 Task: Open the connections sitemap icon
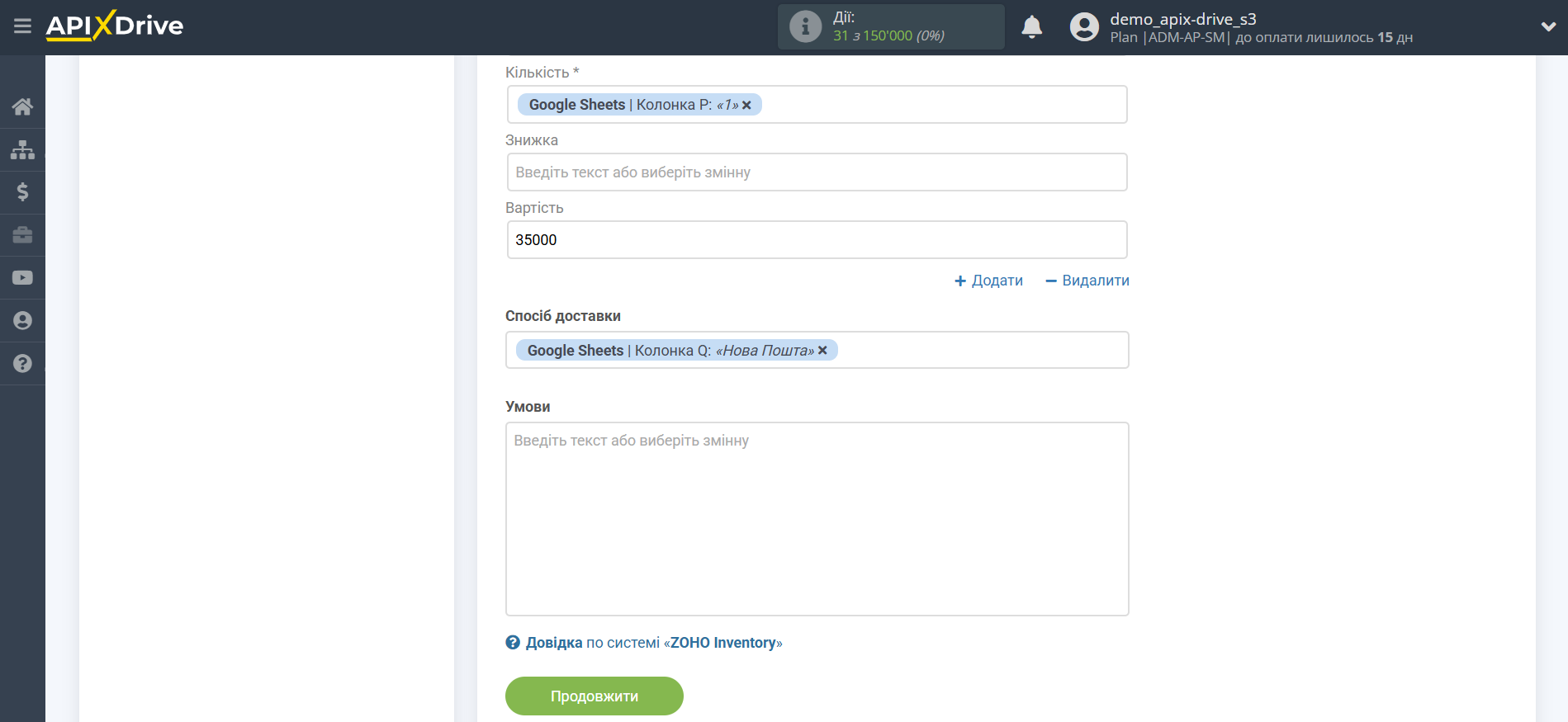(x=22, y=149)
